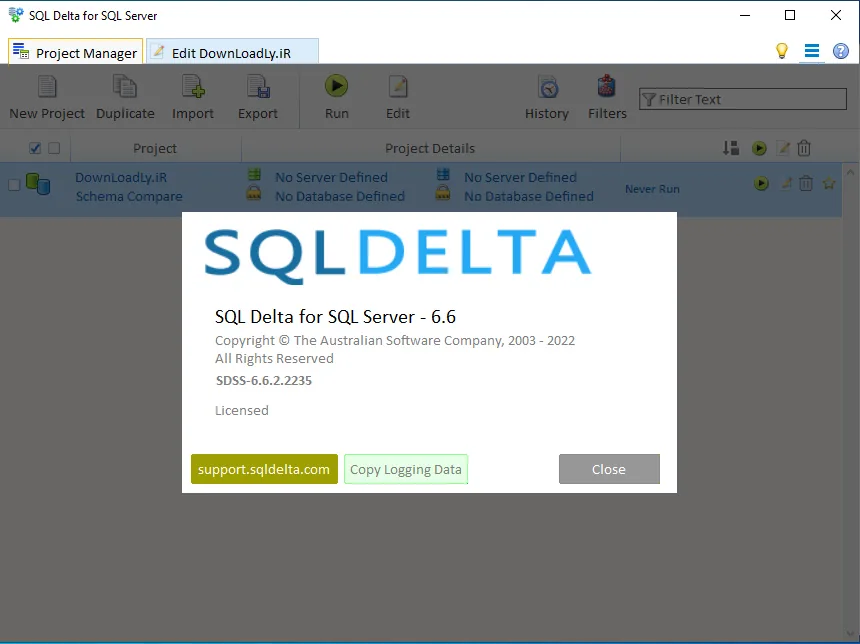Open the Filters toolbar icon
The height and width of the screenshot is (644, 860).
[x=606, y=86]
